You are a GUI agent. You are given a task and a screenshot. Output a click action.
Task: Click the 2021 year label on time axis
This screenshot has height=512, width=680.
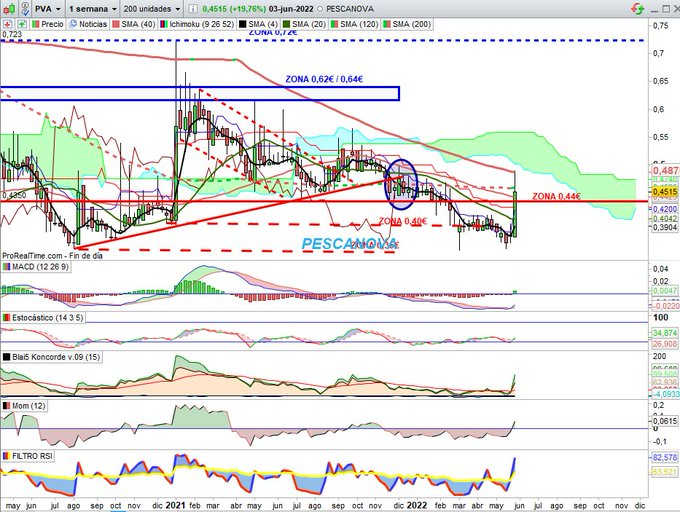(x=176, y=505)
